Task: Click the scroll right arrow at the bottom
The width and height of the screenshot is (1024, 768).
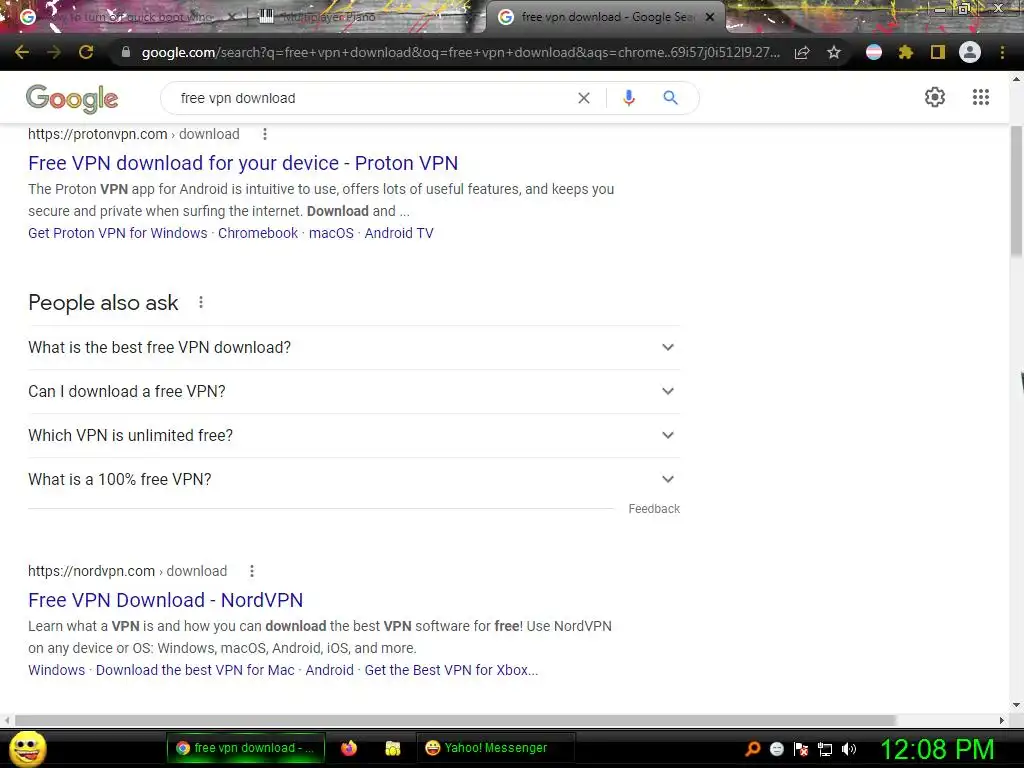Action: pyautogui.click(x=1002, y=720)
